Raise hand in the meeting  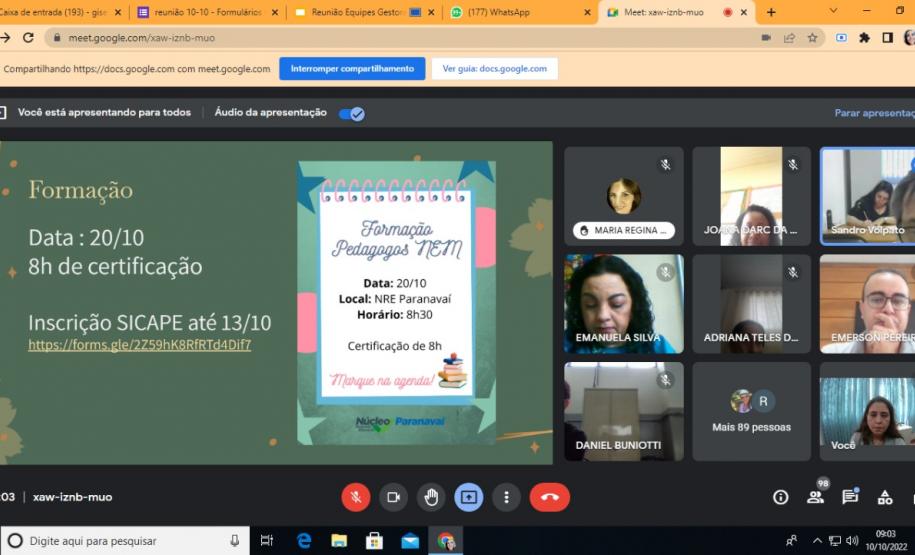click(x=431, y=497)
